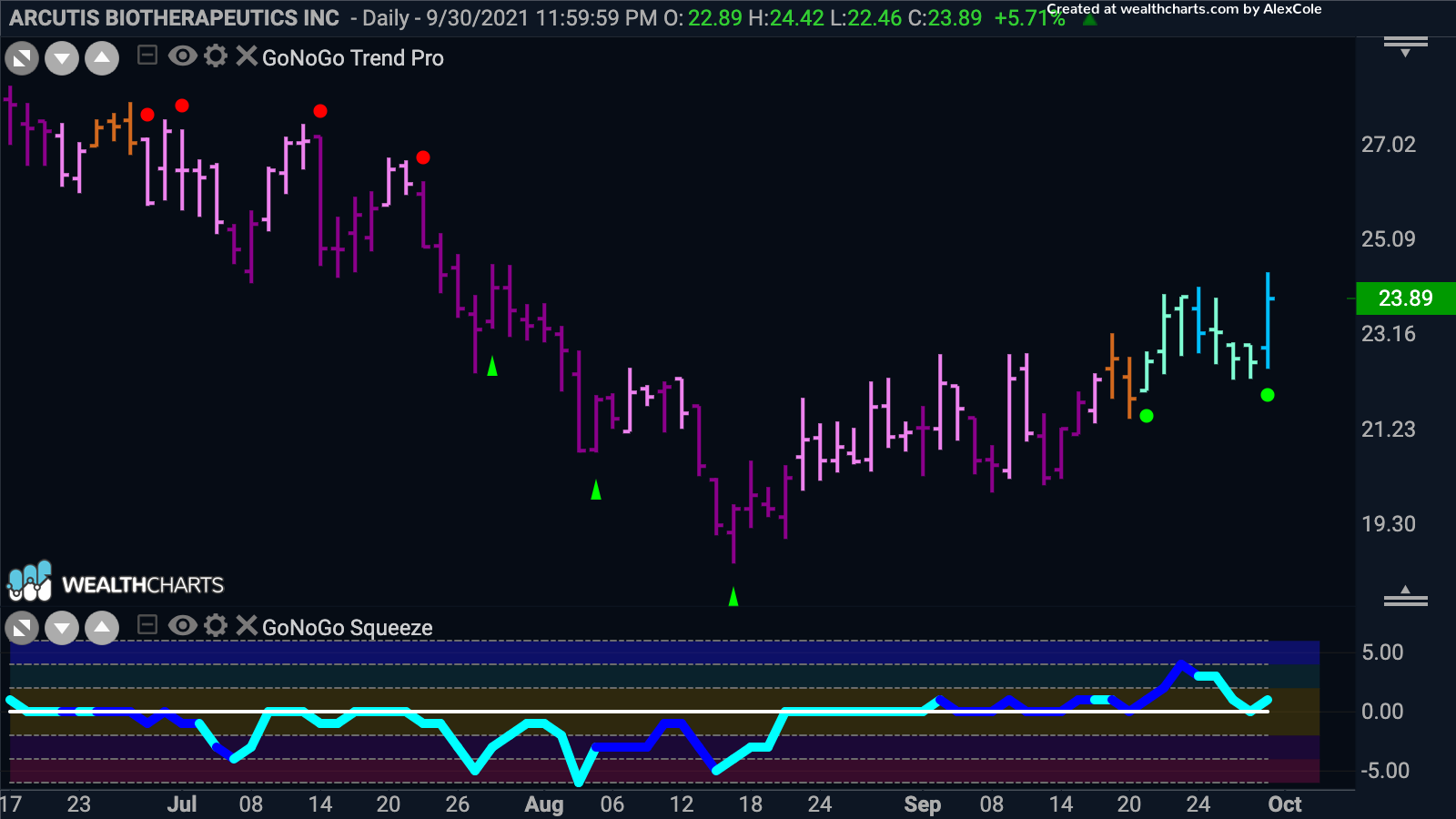Move GoNoGo Trend Pro pane up
The height and width of the screenshot is (819, 1456).
[x=102, y=59]
